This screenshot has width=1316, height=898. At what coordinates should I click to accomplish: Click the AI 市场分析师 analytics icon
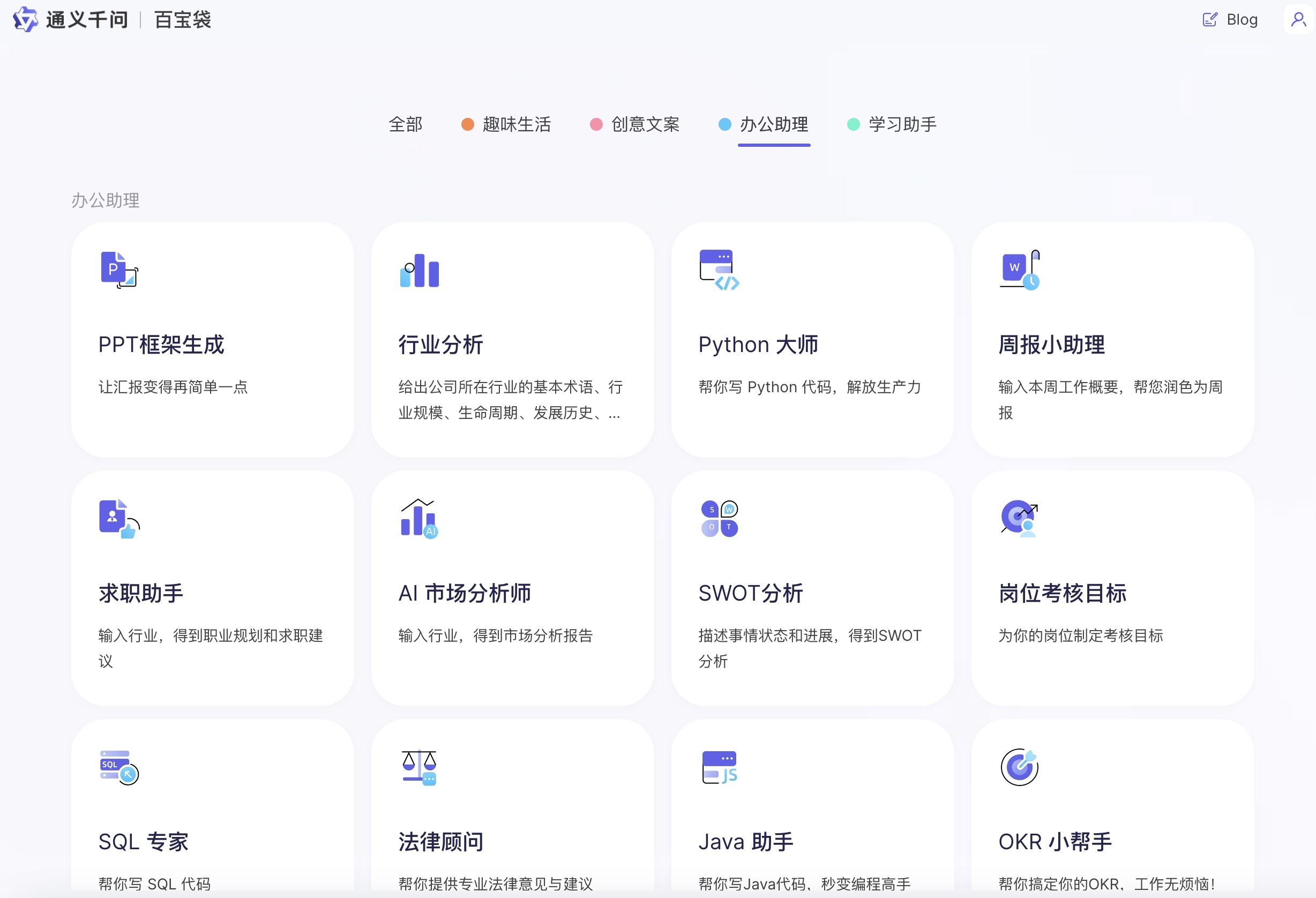click(418, 518)
